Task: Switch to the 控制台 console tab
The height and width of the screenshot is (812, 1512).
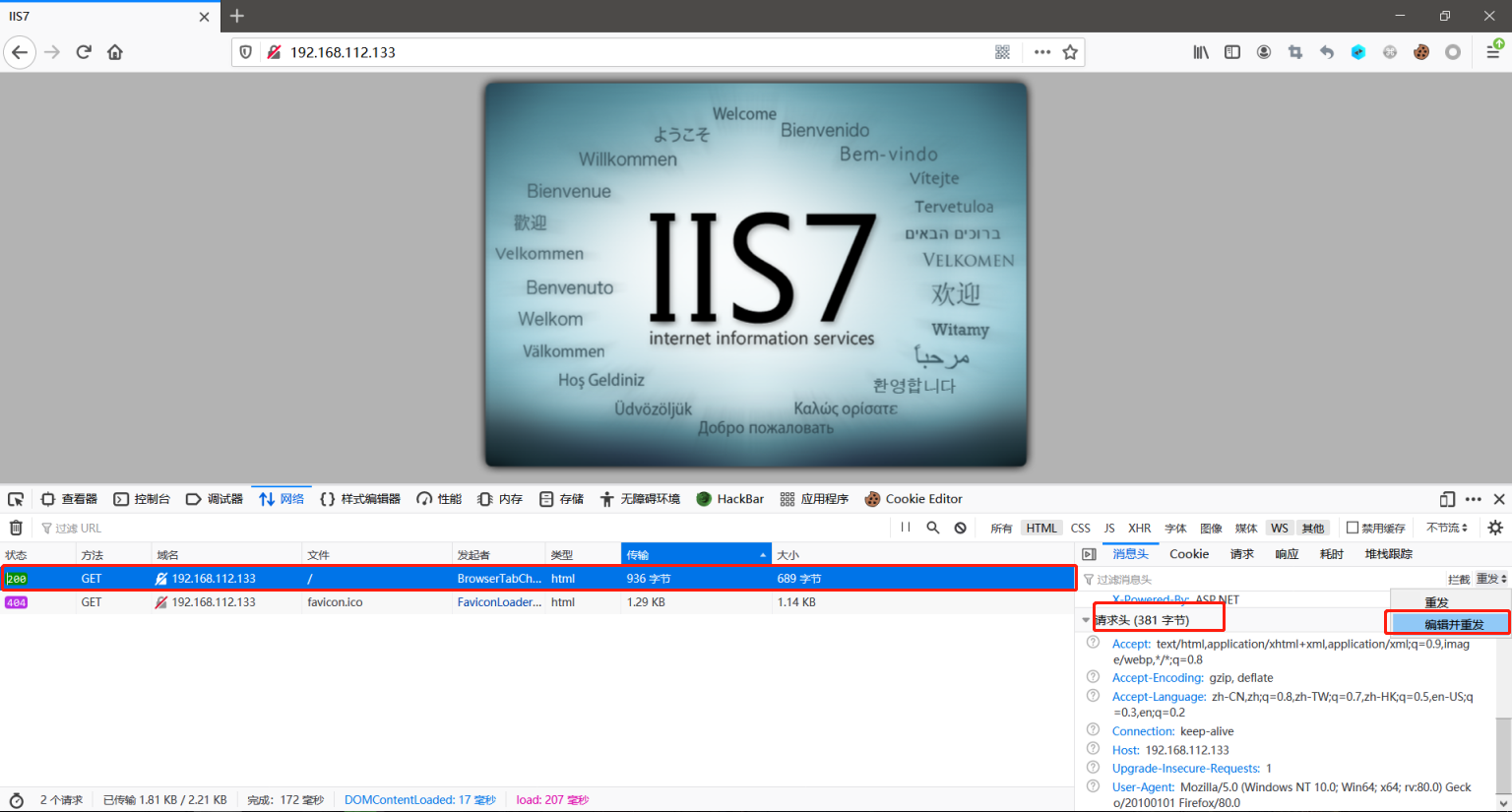Action: [x=142, y=499]
